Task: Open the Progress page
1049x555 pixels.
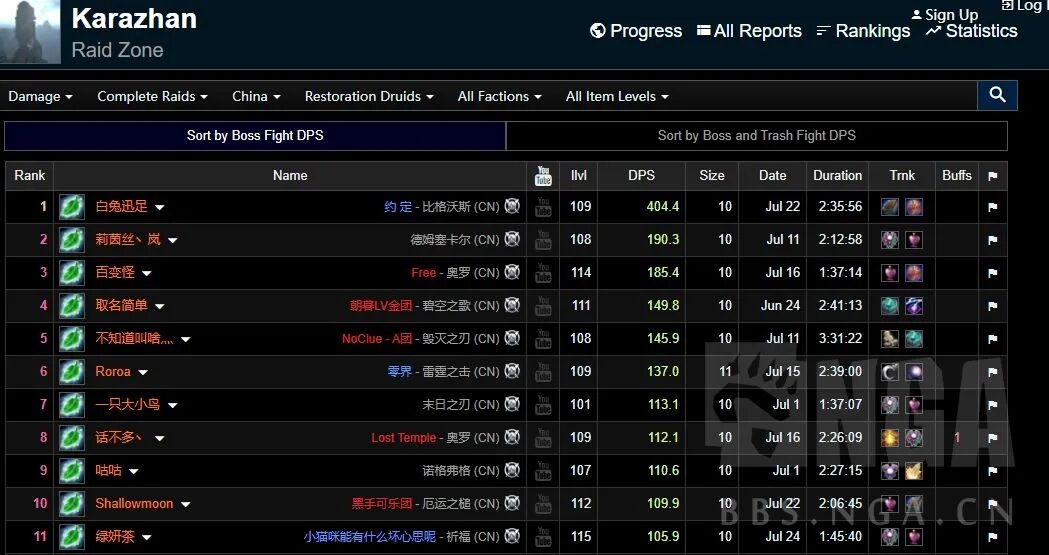Action: pos(636,31)
